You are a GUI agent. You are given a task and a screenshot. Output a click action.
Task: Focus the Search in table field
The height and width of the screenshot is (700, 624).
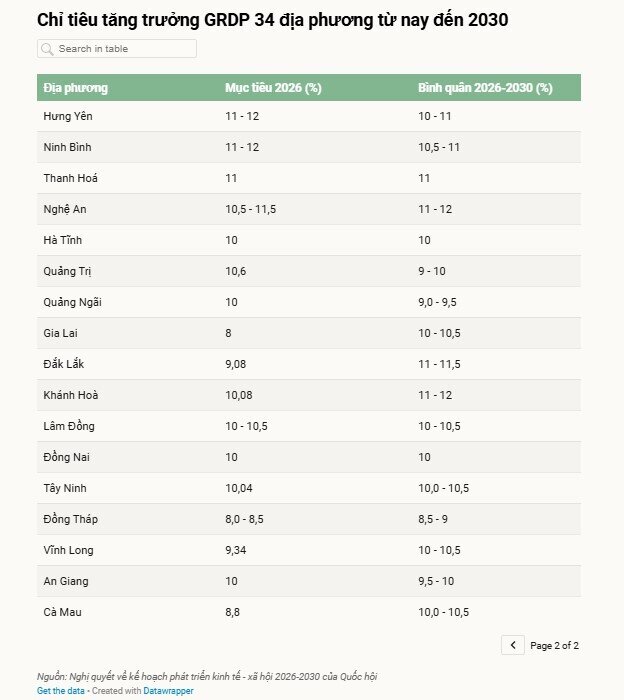(x=124, y=49)
